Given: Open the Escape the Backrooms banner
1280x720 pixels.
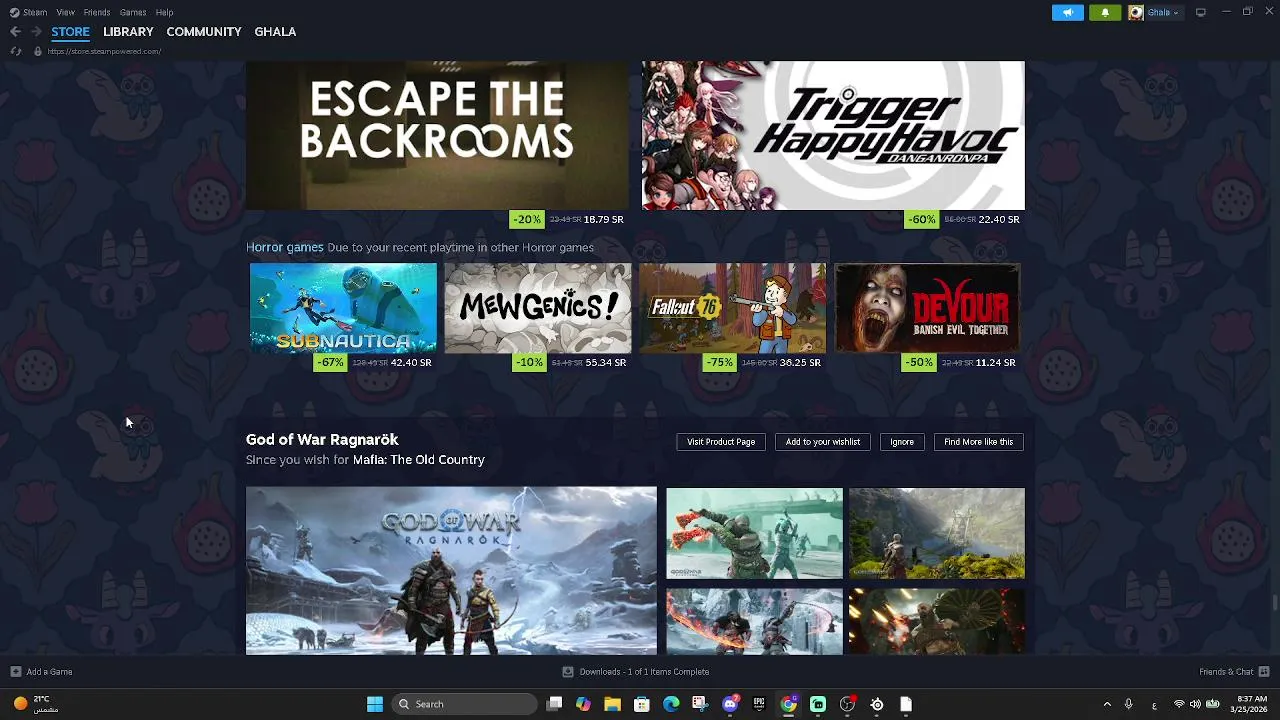Looking at the screenshot, I should pos(437,135).
